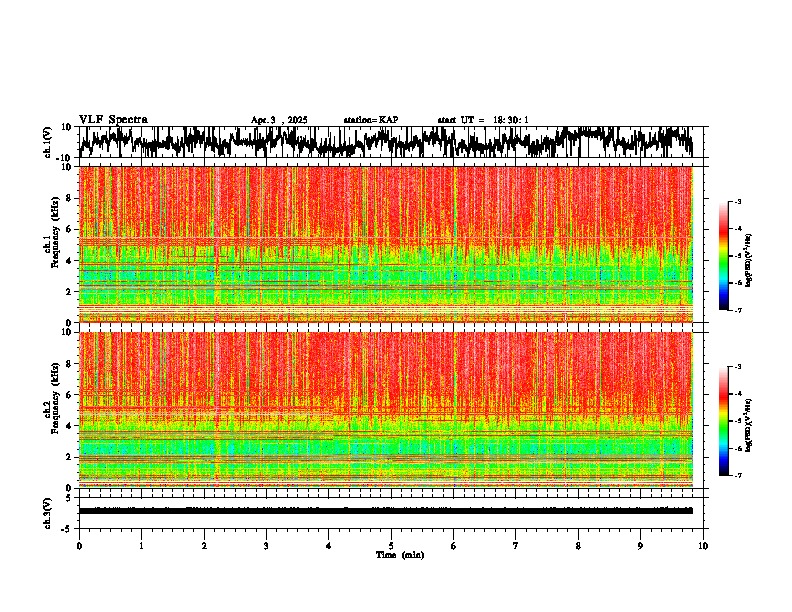This screenshot has height=612, width=792.
Task: Click the time axis tick label "9"
Action: coord(640,546)
